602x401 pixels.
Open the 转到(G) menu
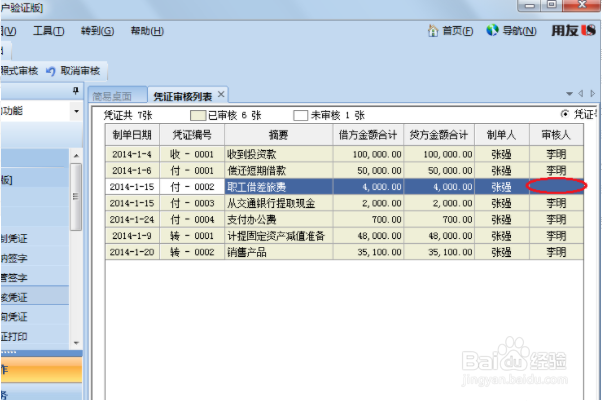pos(98,31)
